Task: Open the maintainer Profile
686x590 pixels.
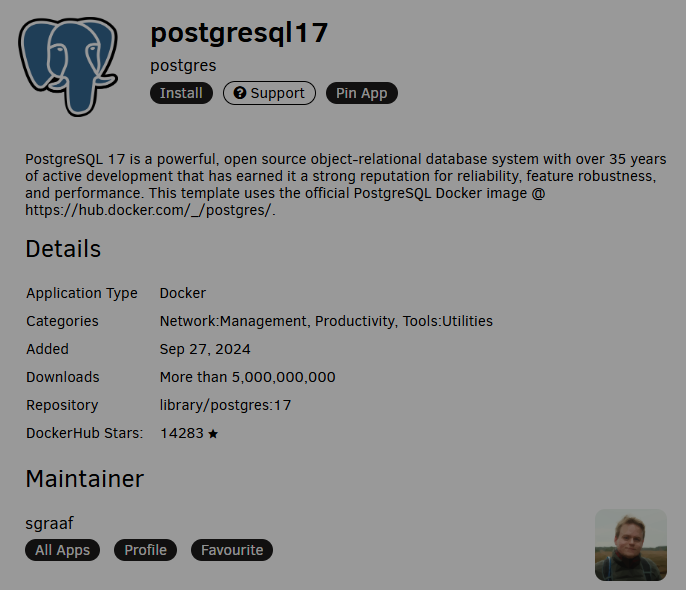Action: click(145, 550)
